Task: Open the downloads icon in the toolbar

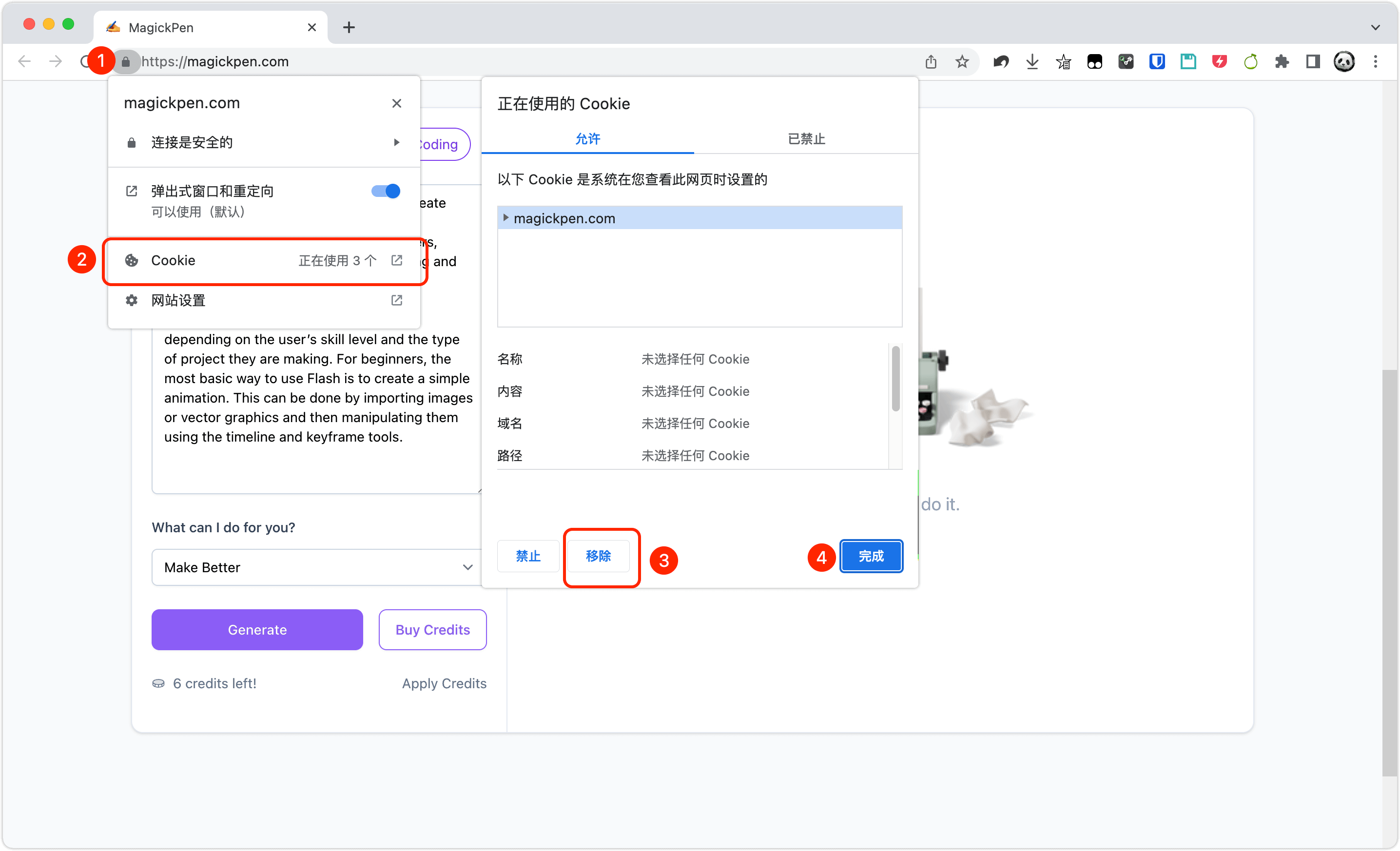Action: click(1032, 61)
